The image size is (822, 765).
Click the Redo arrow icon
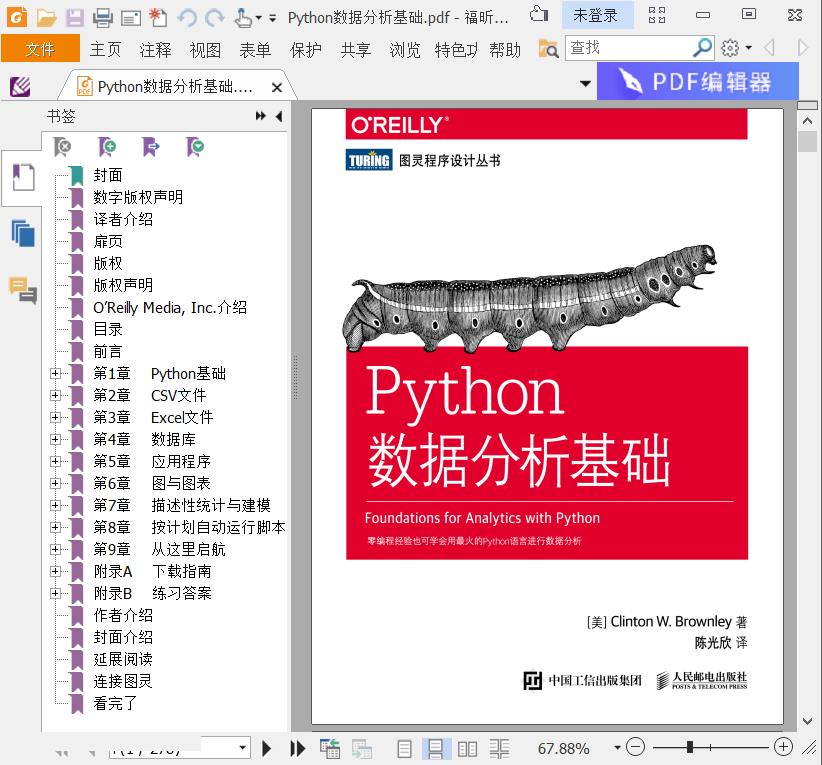pyautogui.click(x=214, y=18)
